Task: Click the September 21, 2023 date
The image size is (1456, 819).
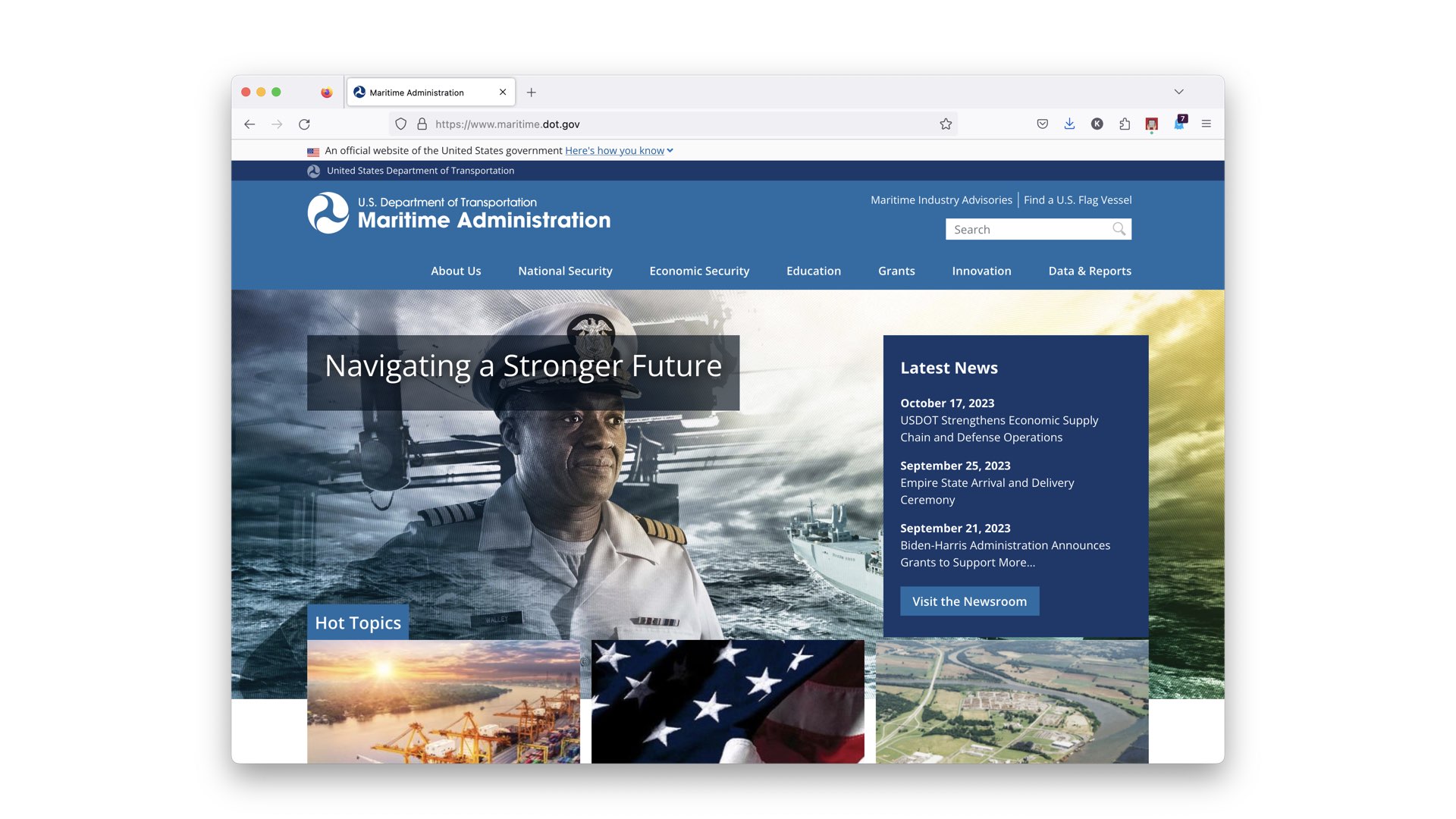Action: [x=955, y=529]
